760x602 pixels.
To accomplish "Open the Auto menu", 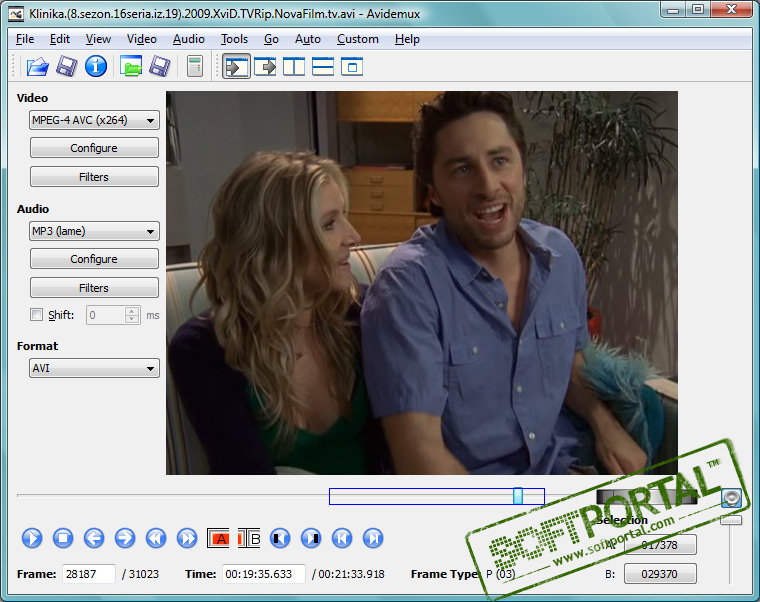I will [308, 39].
